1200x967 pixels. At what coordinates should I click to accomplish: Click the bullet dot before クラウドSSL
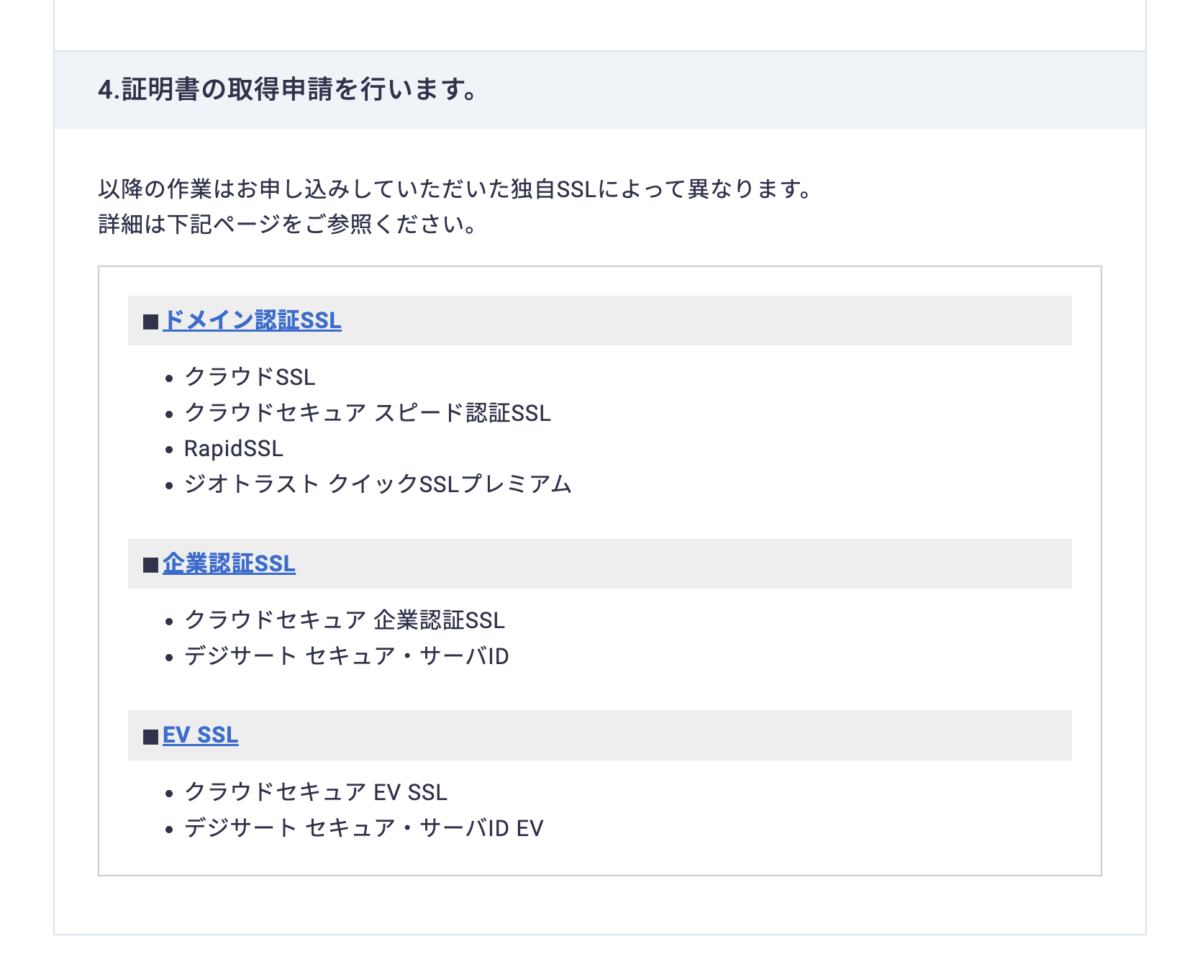(x=170, y=378)
